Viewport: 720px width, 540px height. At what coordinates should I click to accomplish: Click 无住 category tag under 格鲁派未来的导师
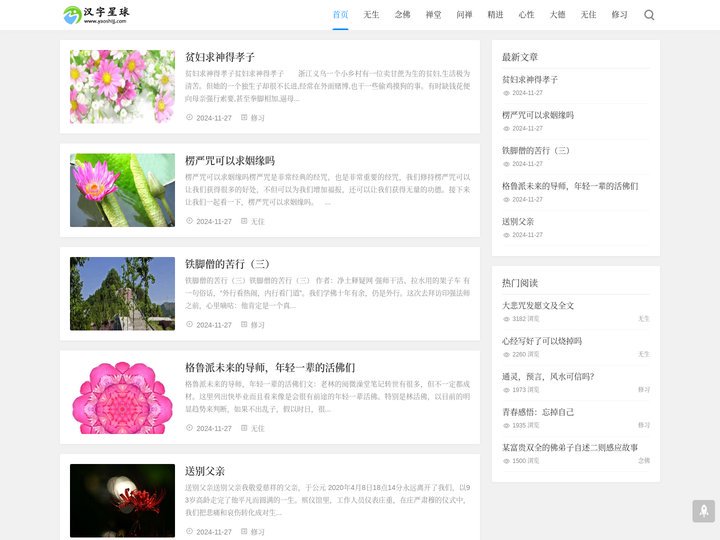258,428
